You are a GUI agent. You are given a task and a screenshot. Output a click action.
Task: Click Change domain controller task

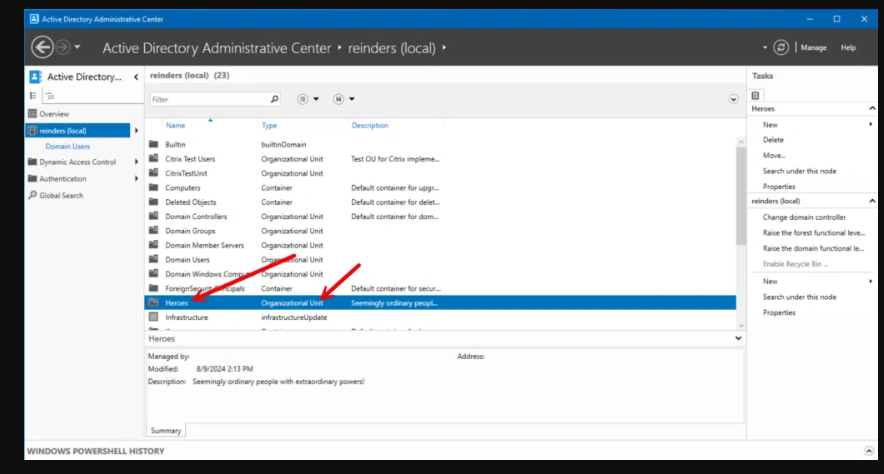click(804, 217)
